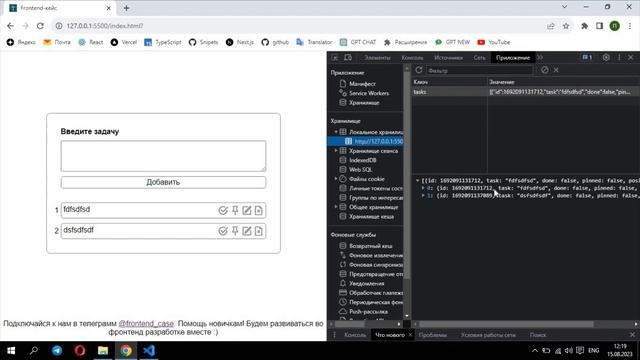Switch to the Консоль tab

click(412, 58)
